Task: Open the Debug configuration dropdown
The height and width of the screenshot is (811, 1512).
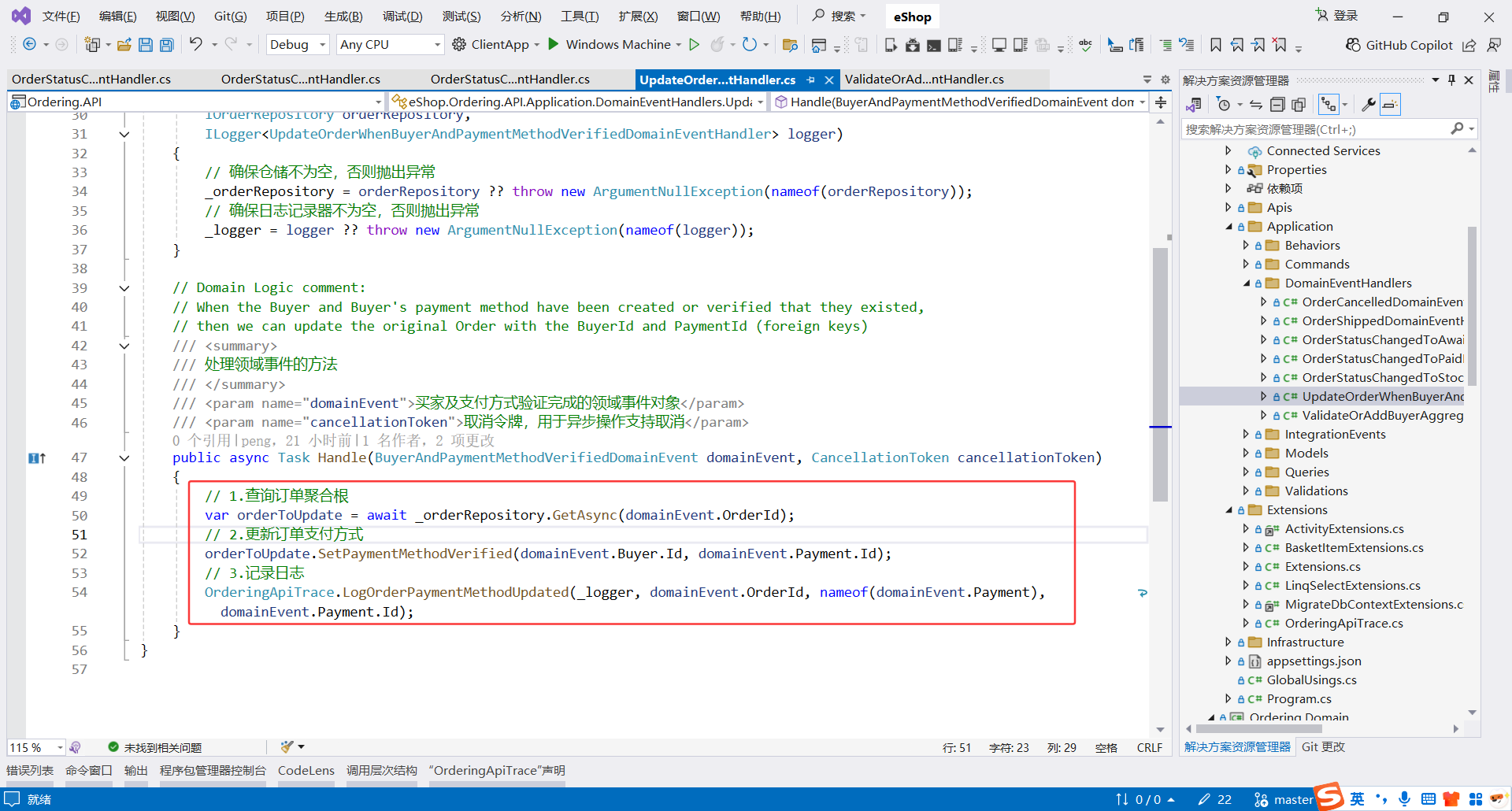Action: (298, 45)
